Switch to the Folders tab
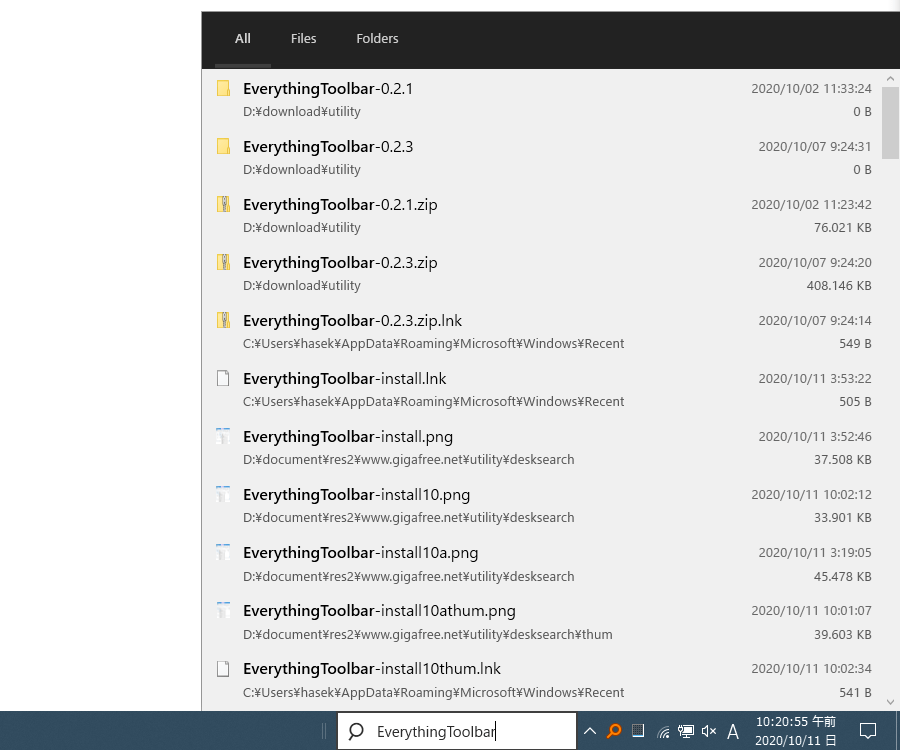 [x=377, y=38]
